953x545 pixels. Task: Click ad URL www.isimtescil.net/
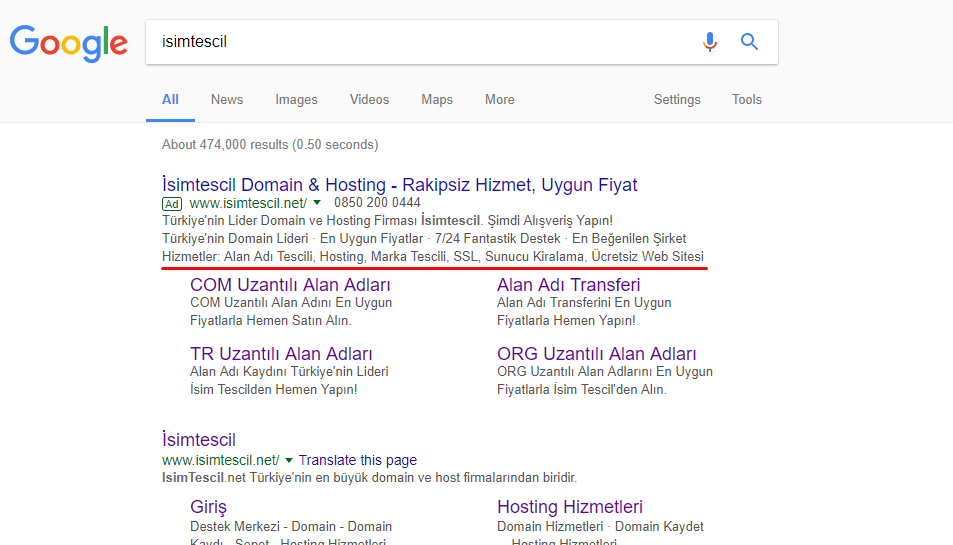(x=248, y=203)
